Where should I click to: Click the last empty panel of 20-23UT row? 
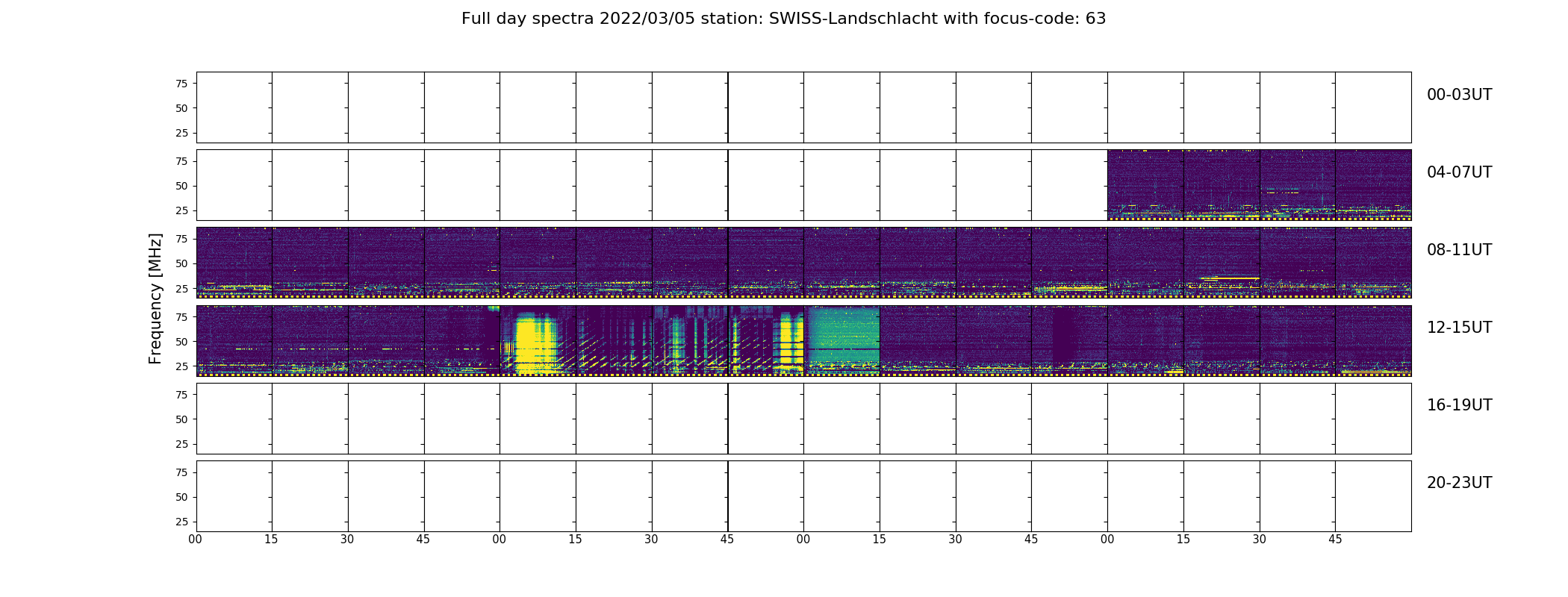click(1373, 496)
